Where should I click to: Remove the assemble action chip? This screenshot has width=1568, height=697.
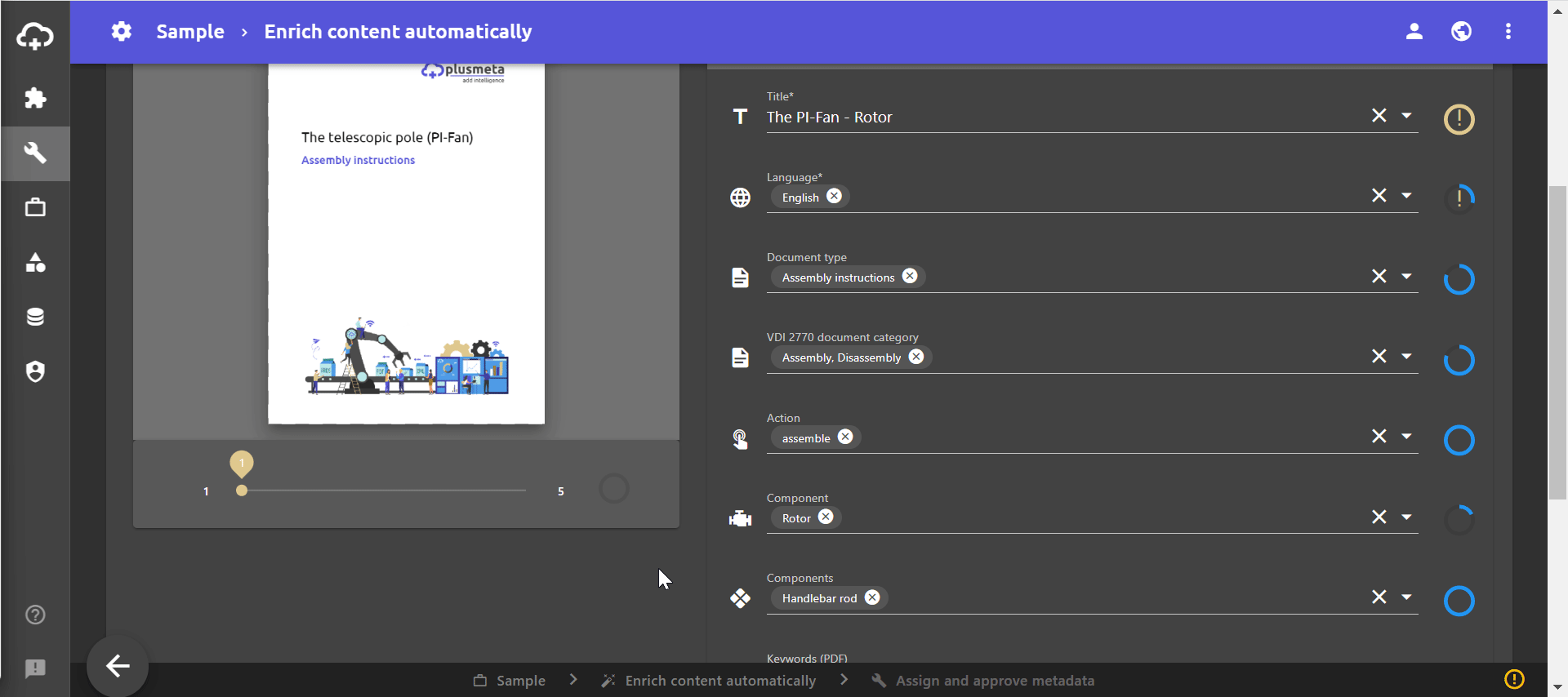click(845, 437)
